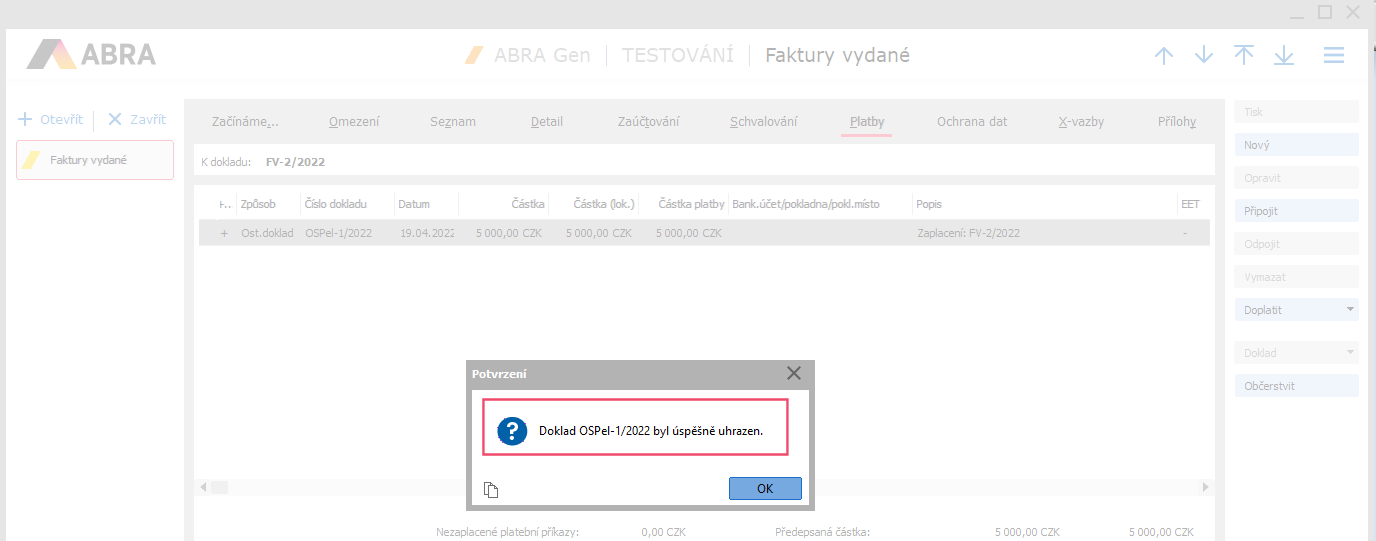Click the horizontal scrollbar under the table
1376x541 pixels.
(700, 487)
